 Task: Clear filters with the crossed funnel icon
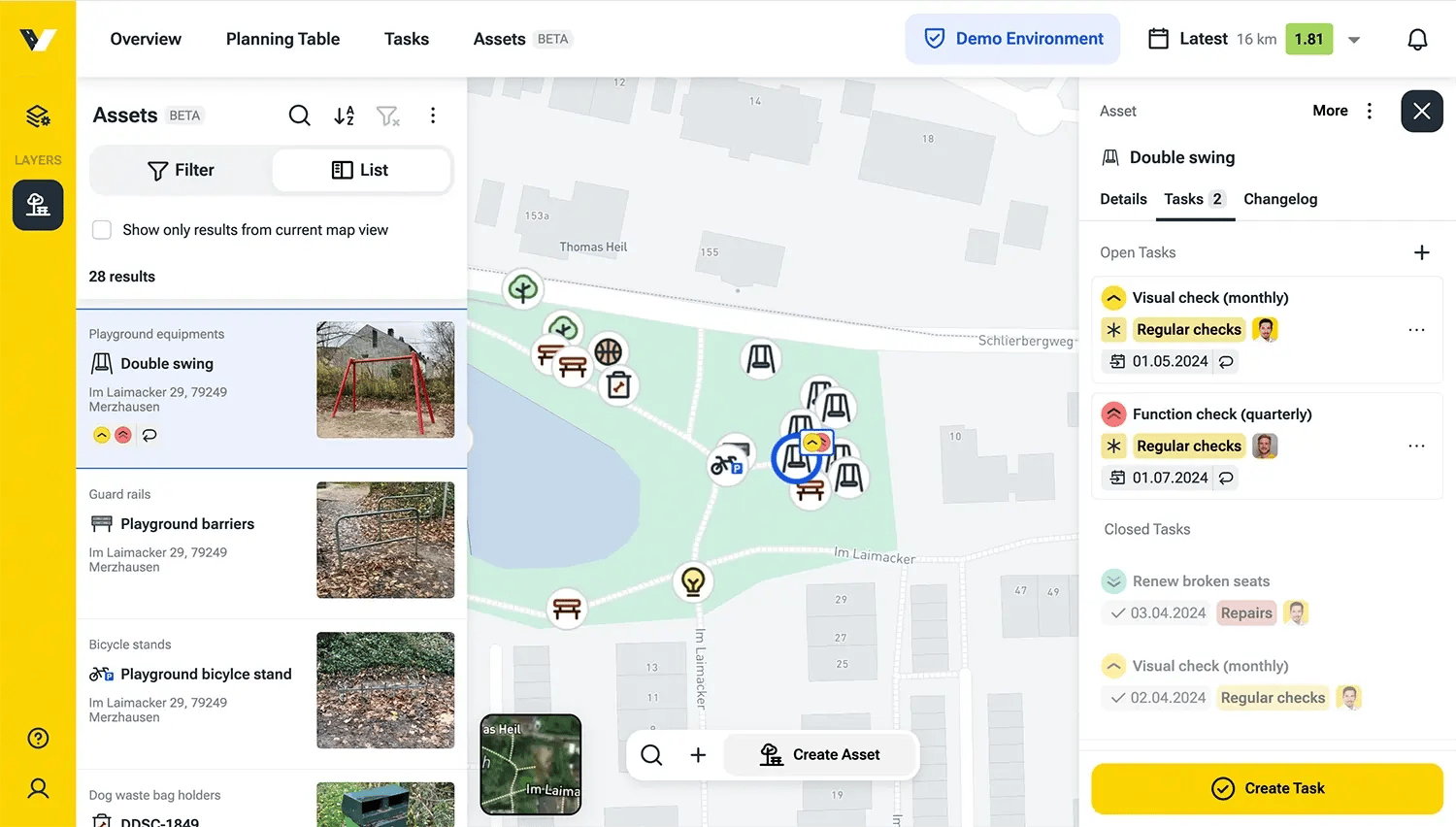387,116
